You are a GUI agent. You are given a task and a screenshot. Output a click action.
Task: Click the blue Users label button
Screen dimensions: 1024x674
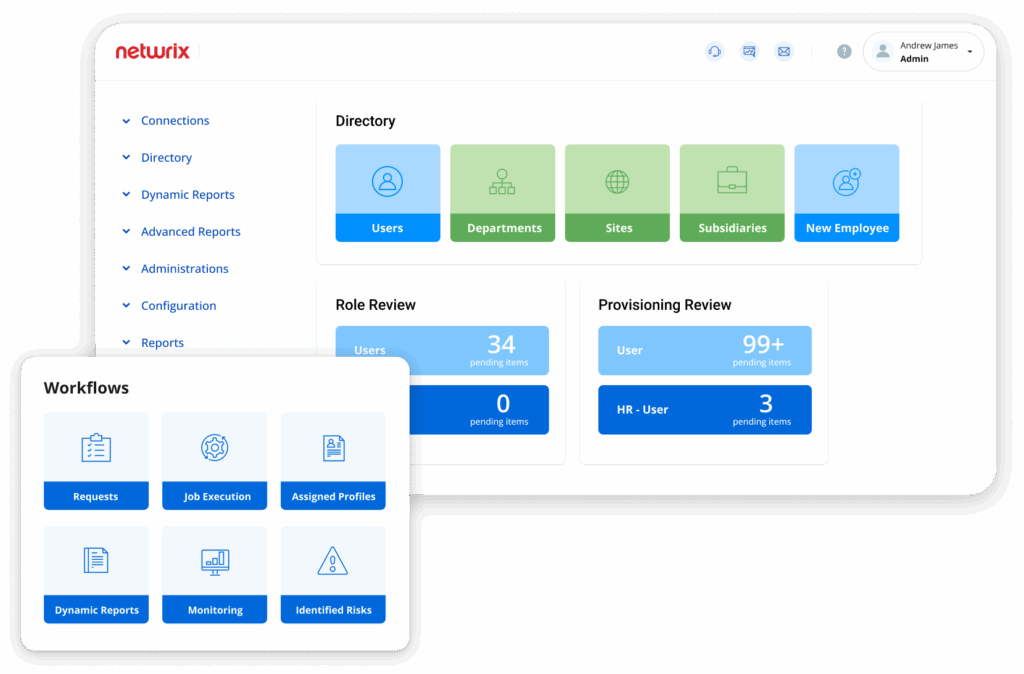click(388, 228)
